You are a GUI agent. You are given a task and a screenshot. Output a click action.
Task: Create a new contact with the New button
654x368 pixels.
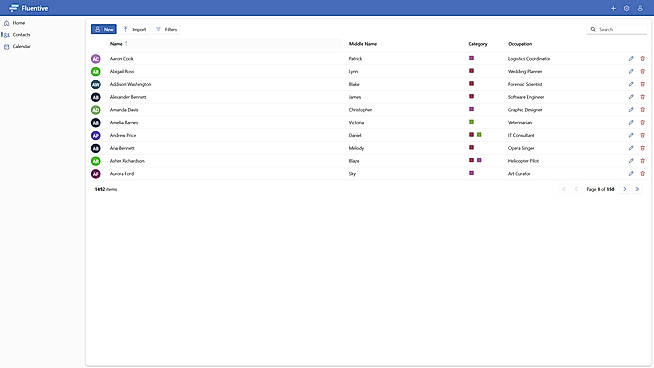(x=104, y=29)
